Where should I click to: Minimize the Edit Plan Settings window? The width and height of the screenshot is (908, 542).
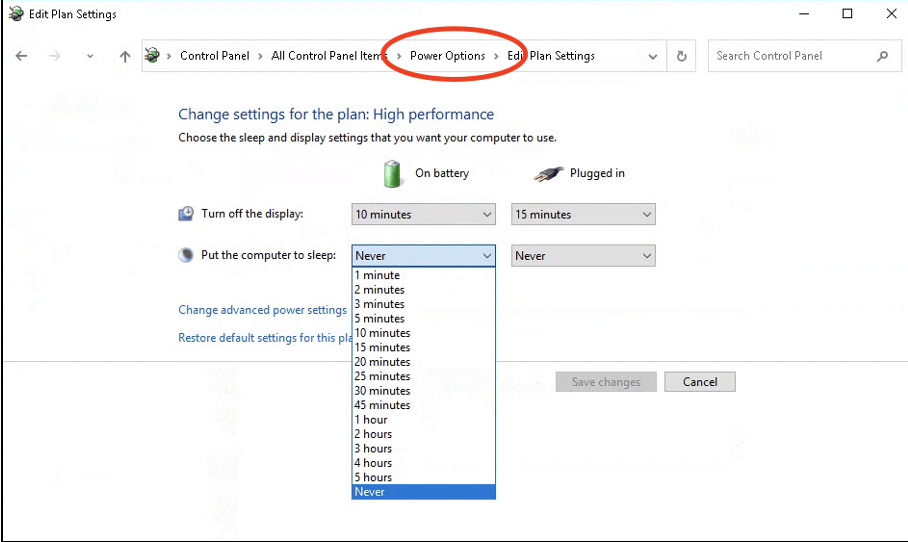[804, 14]
